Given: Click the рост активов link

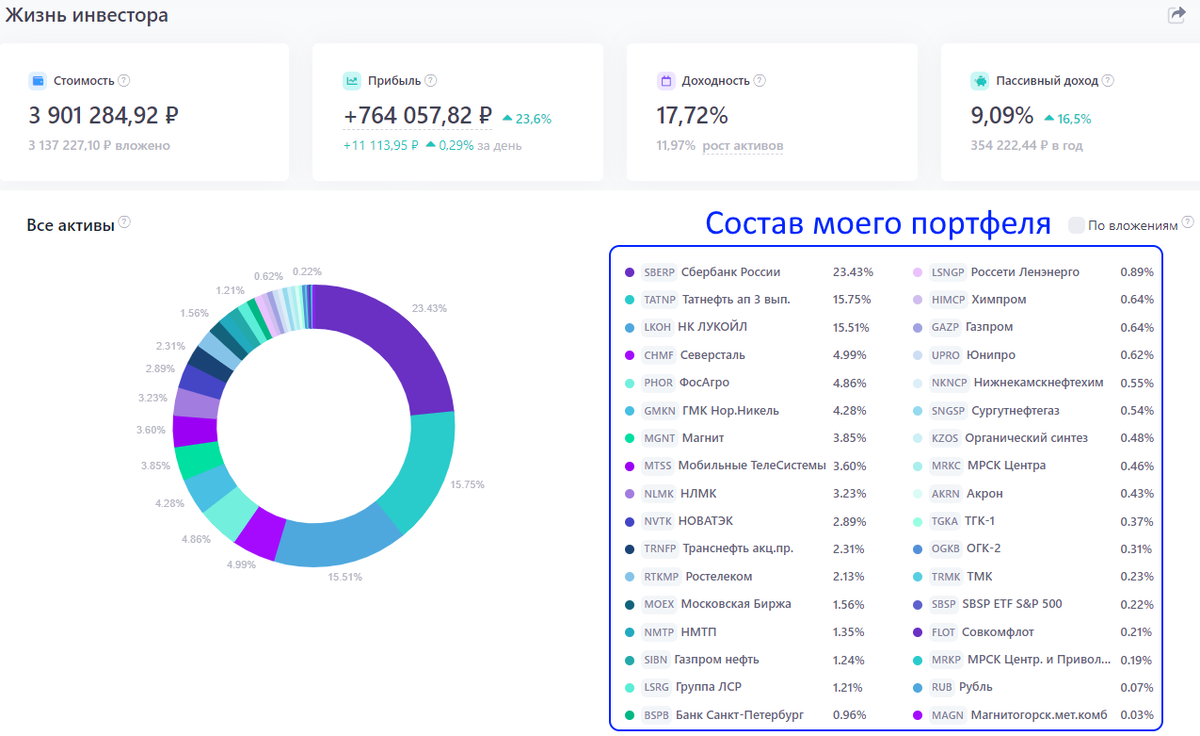Looking at the screenshot, I should pyautogui.click(x=743, y=146).
